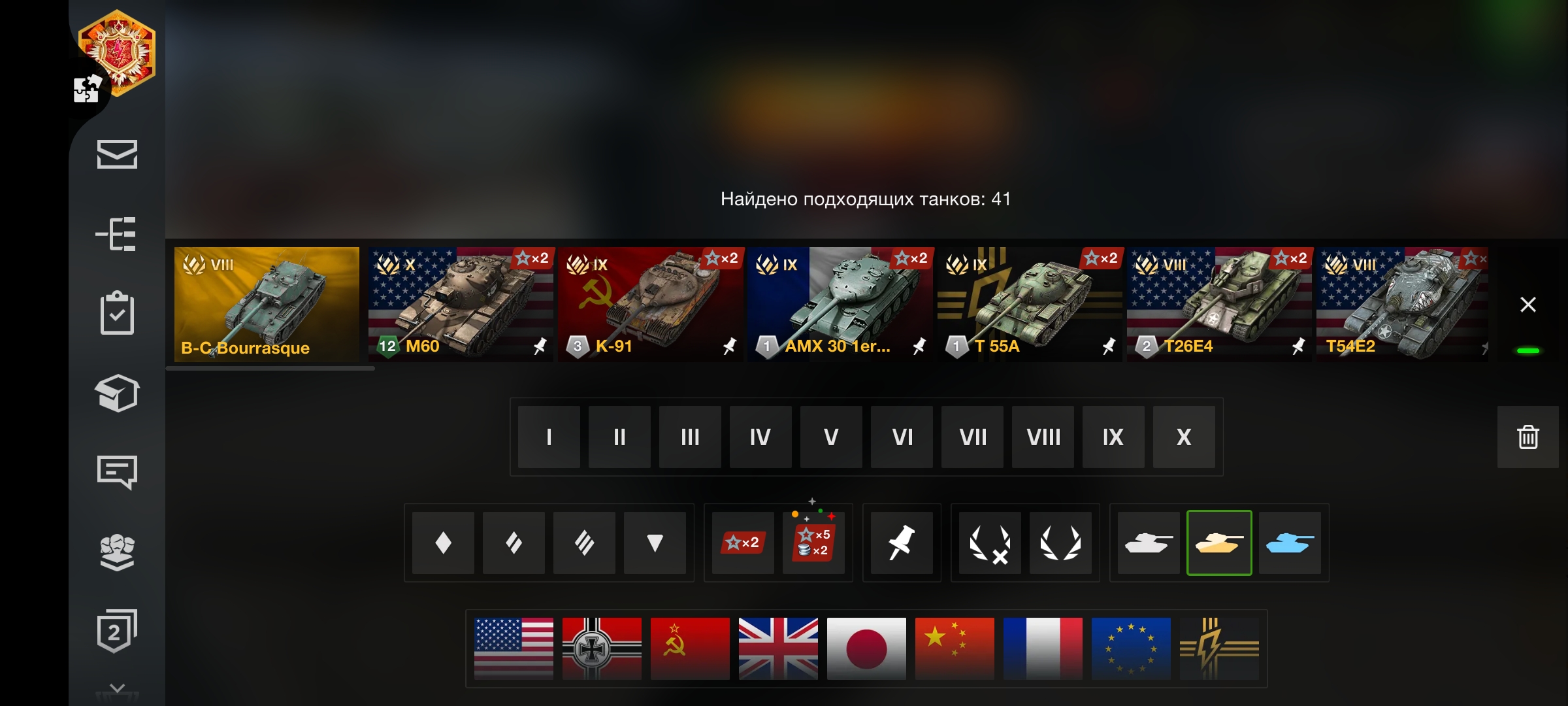The height and width of the screenshot is (706, 1568).
Task: Clear filters with the trash icon
Action: click(1527, 437)
